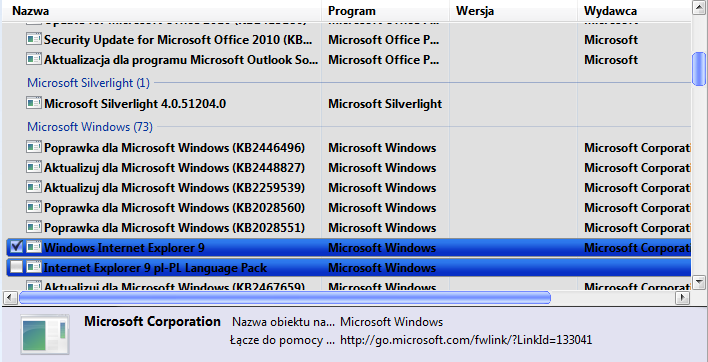Click the icon beside Aktualizuj KB2259539

[x=34, y=187]
